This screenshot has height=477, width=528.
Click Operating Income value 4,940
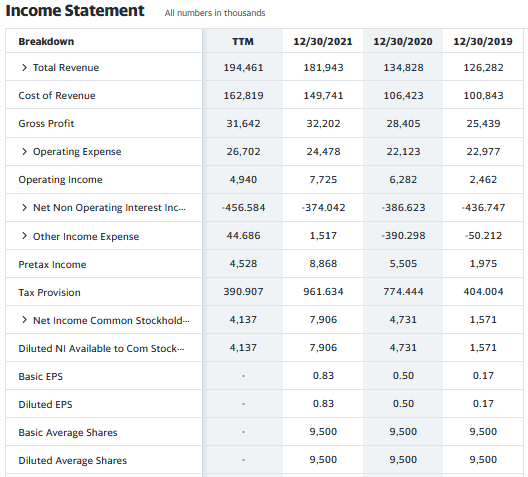click(243, 179)
